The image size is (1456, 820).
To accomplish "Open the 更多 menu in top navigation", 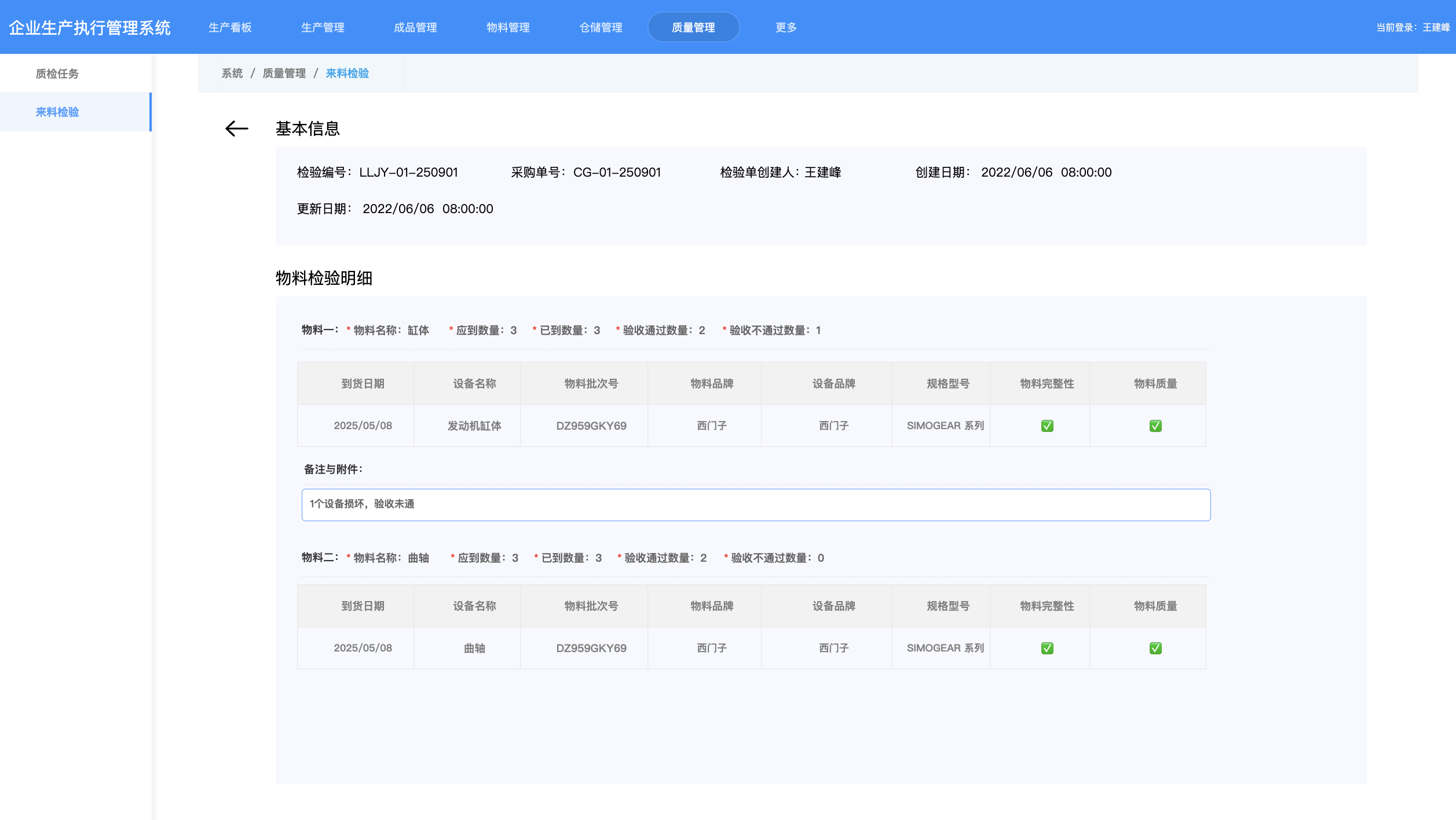I will click(786, 27).
